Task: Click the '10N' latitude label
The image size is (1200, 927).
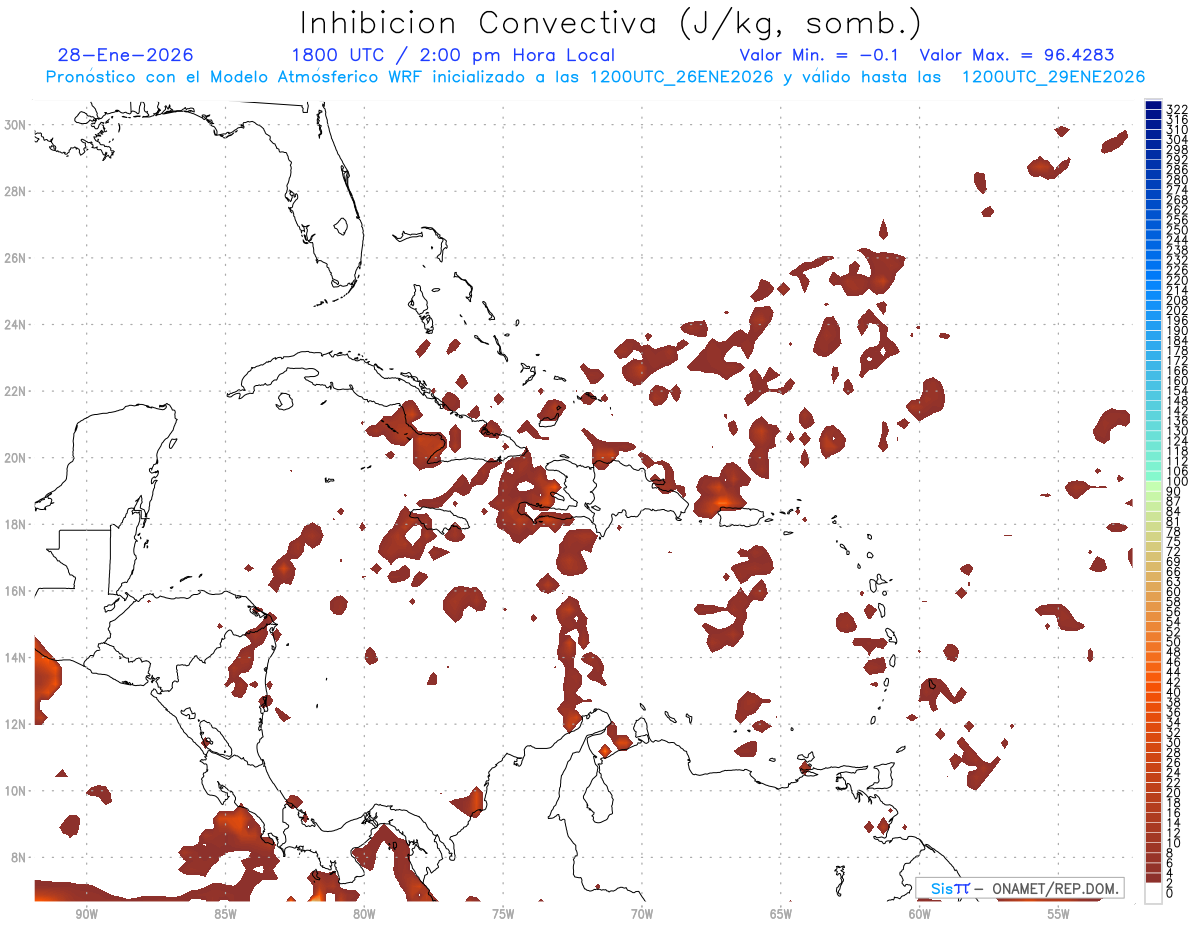Action: [x=16, y=791]
